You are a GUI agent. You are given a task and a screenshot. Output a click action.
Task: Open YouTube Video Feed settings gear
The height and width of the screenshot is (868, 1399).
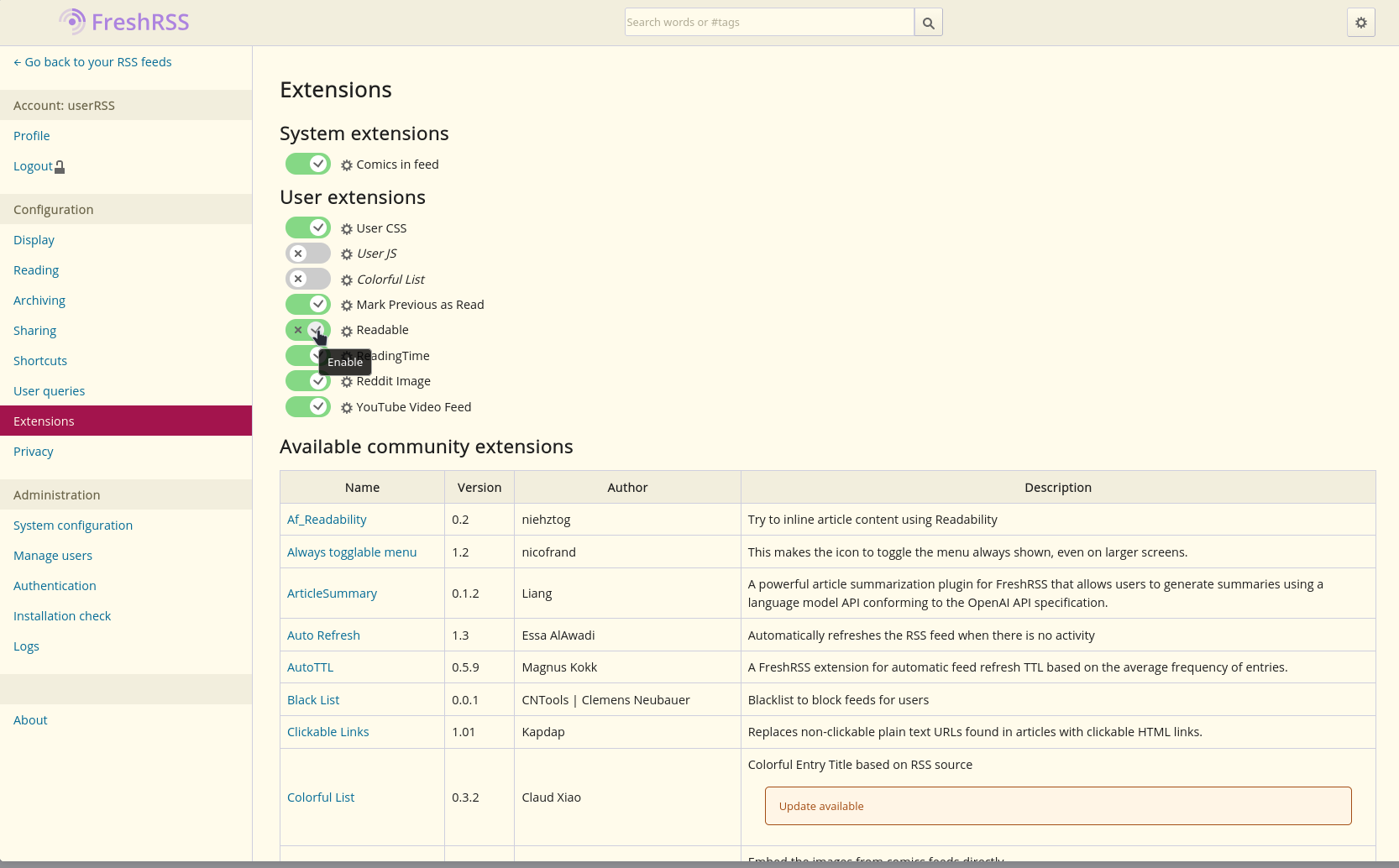pos(347,408)
